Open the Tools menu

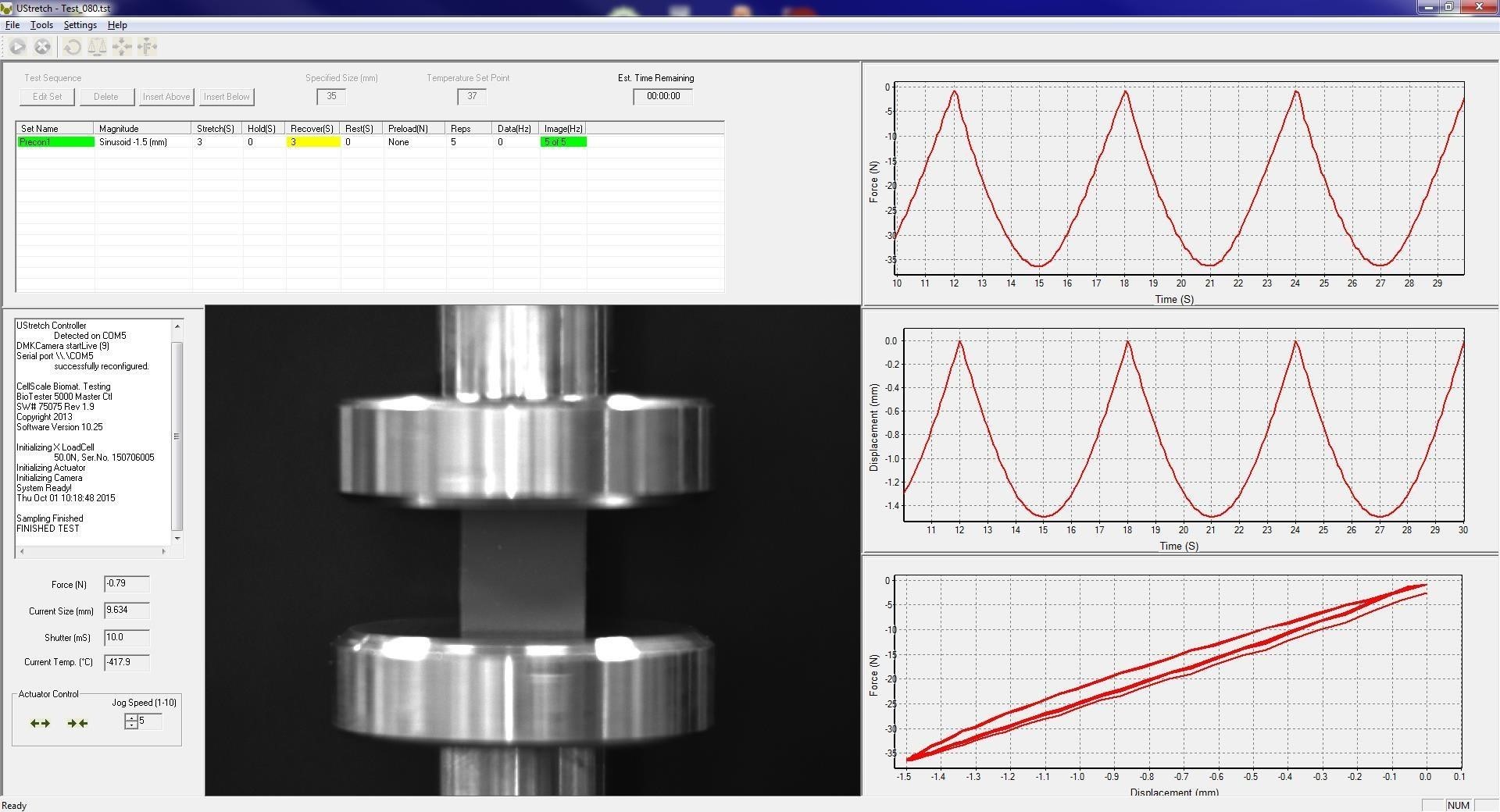tap(41, 25)
